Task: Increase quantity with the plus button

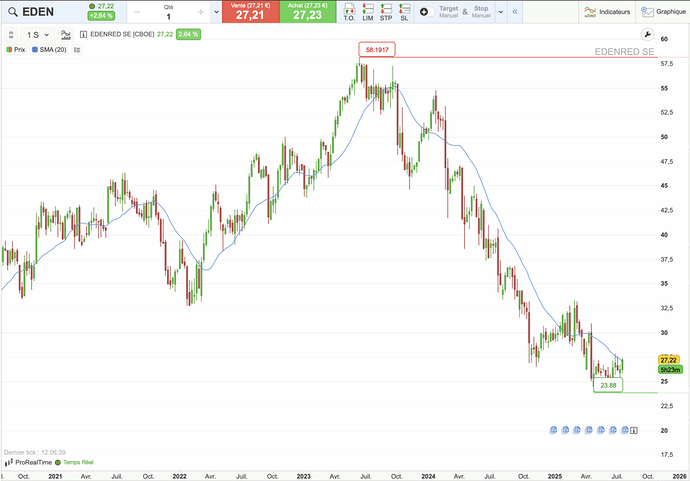Action: pos(201,12)
